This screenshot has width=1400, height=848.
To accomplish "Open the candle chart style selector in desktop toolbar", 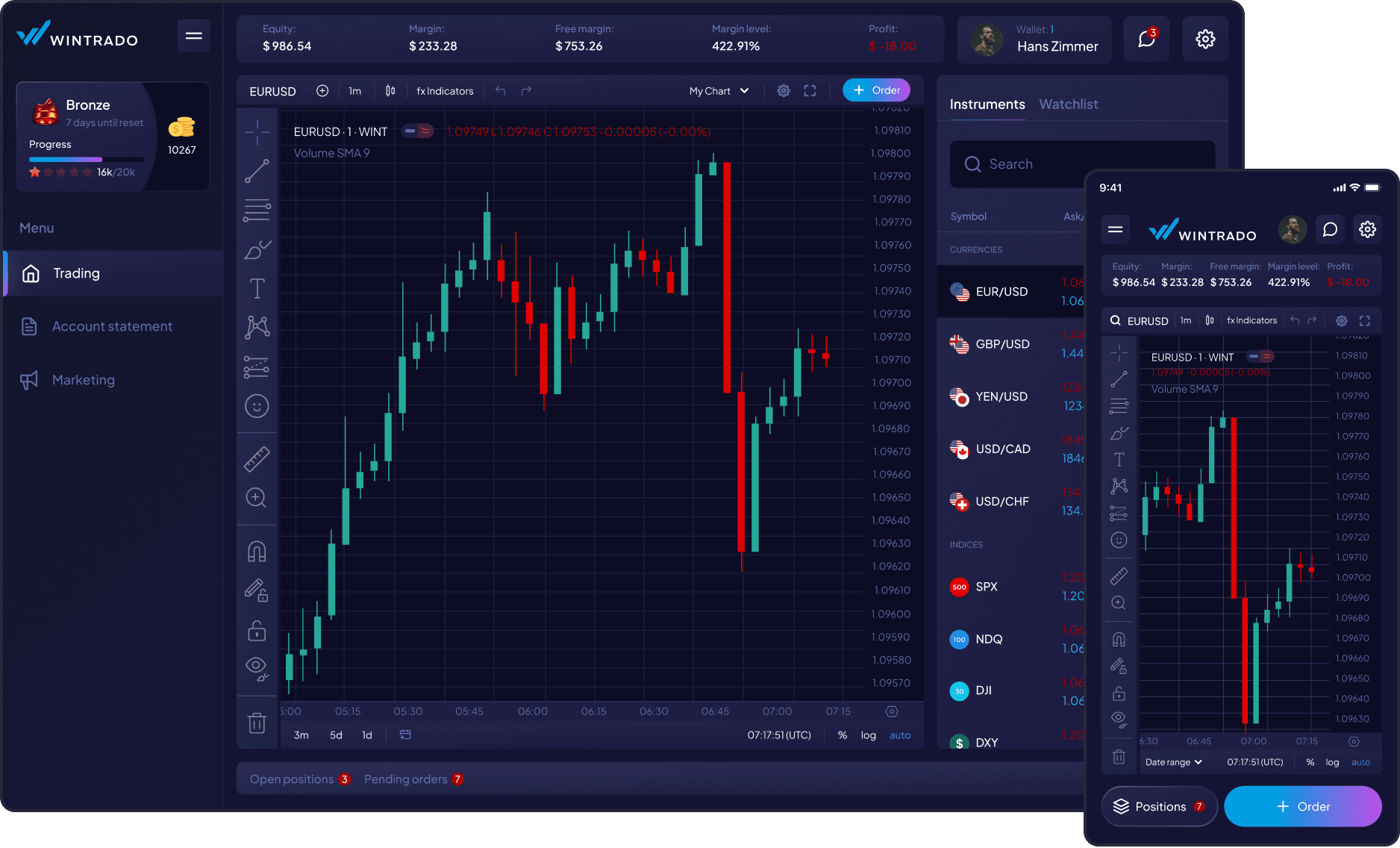I will coord(390,90).
